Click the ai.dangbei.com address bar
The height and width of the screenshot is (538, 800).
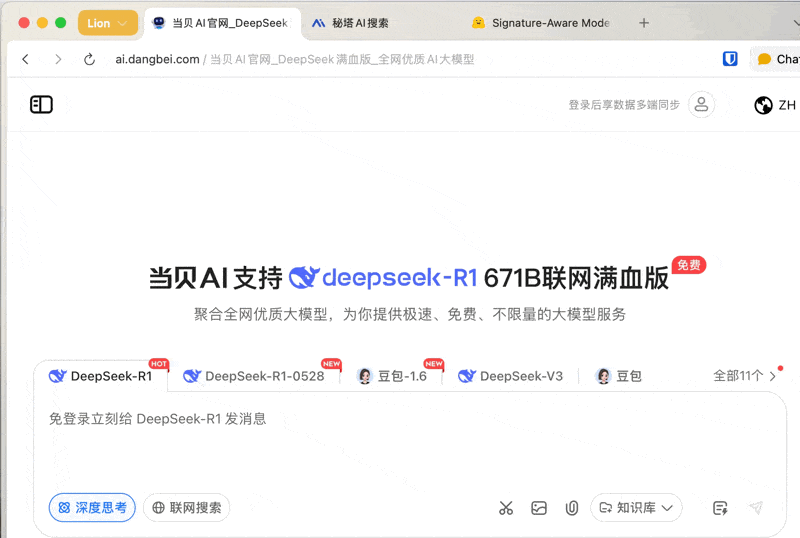294,59
